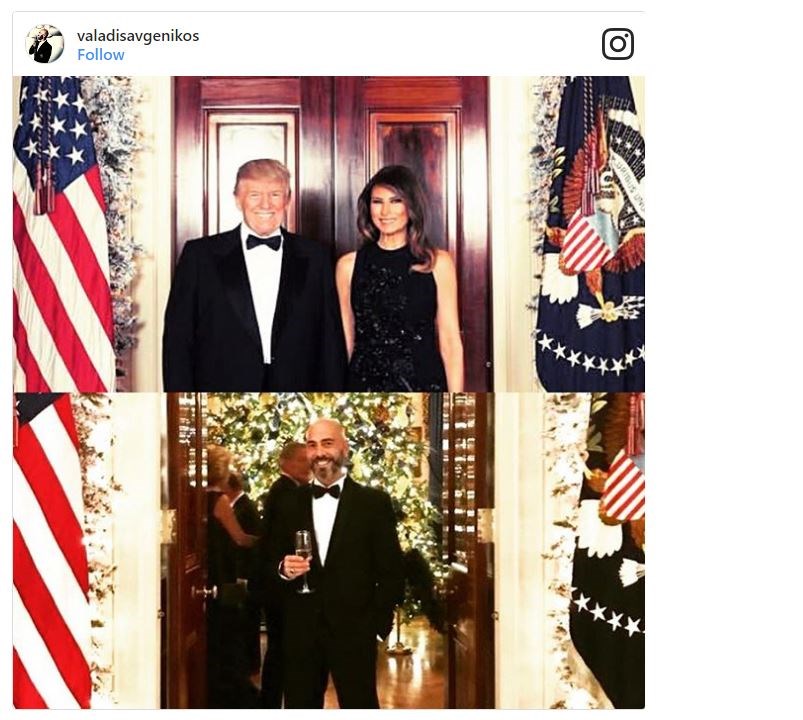803x720 pixels.
Task: Click the bow tie of the top-photo man
Action: (x=263, y=242)
